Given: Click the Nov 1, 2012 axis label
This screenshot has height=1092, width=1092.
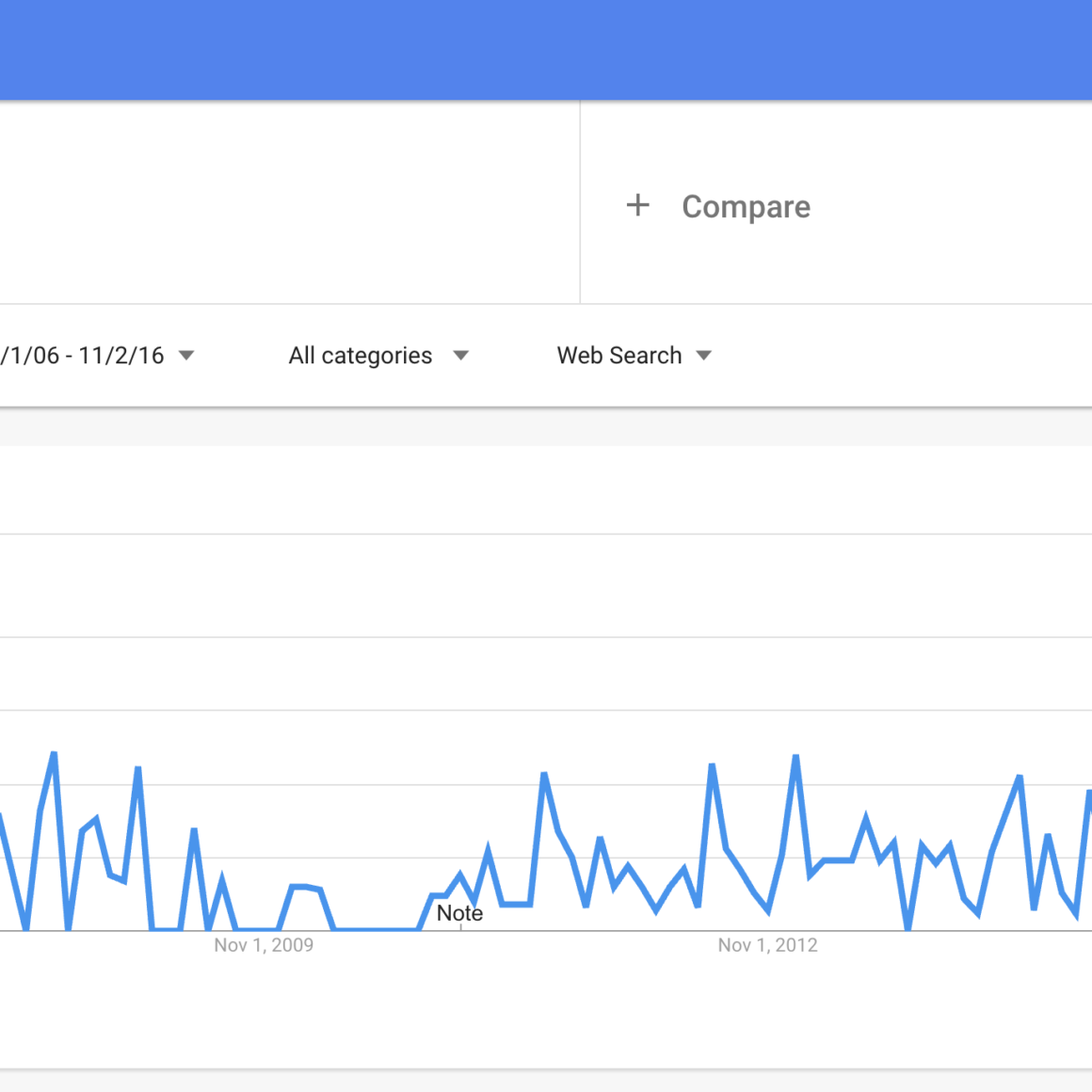Looking at the screenshot, I should pos(767,945).
